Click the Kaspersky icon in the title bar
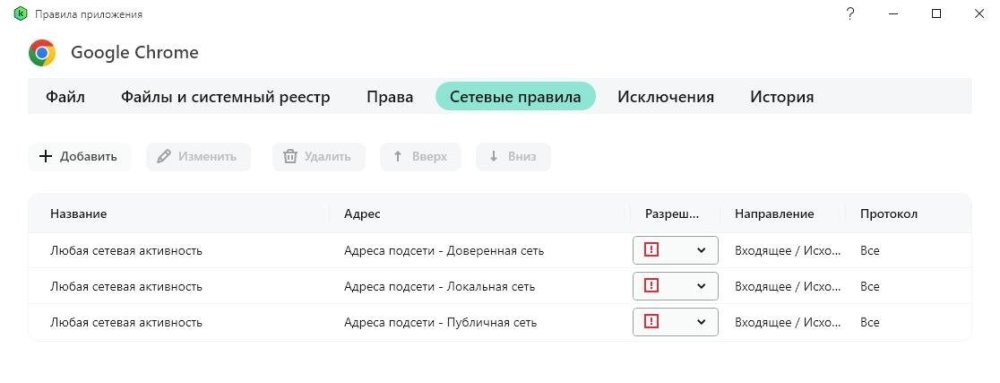1000x383 pixels. coord(20,13)
